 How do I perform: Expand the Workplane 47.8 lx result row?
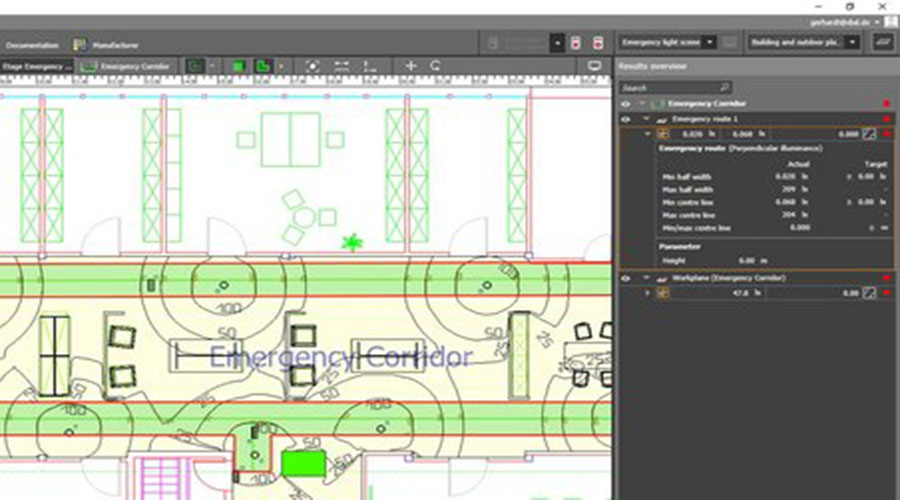pyautogui.click(x=648, y=293)
